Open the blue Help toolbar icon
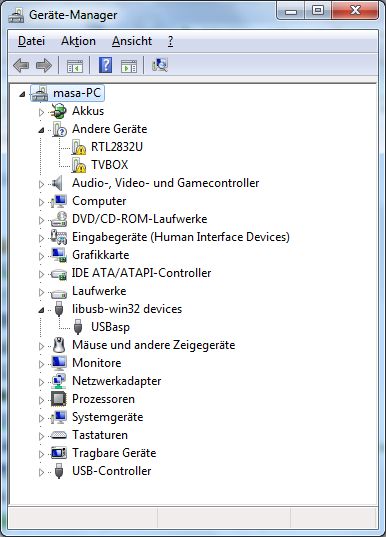 105,65
